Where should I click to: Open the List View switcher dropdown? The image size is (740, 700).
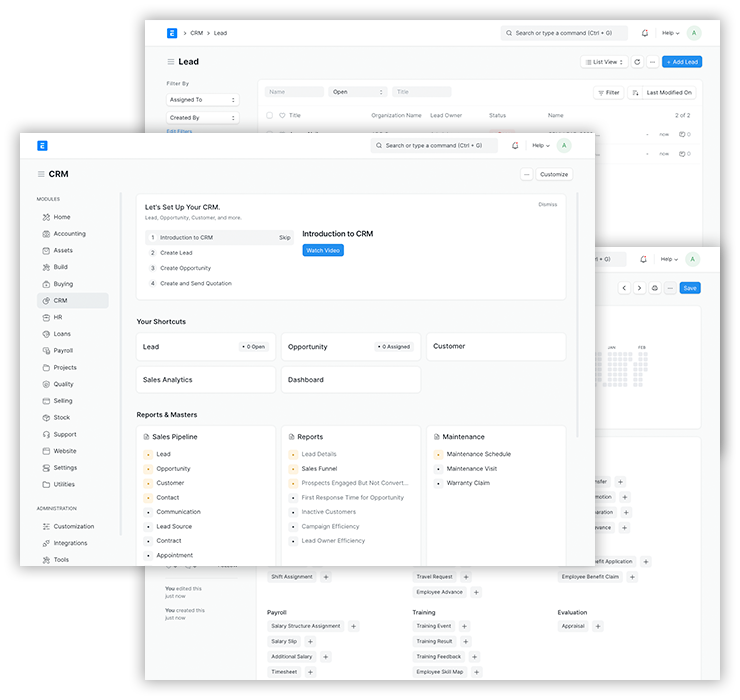604,62
